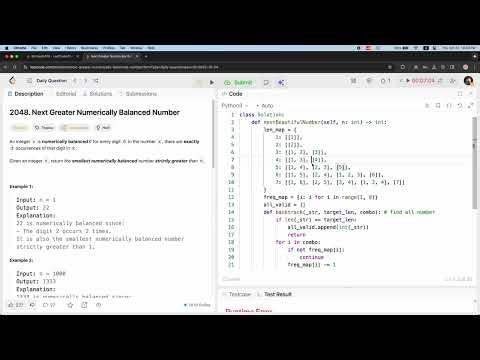
Task: Go to next question arrow
Action: click(86, 81)
